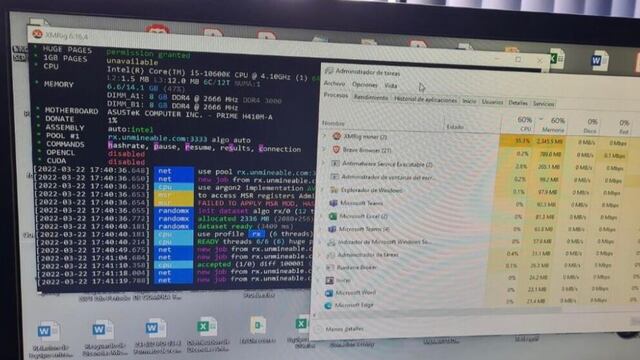Image resolution: width=640 pixels, height=360 pixels.
Task: Click the Microsoft Word process icon
Action: (x=329, y=293)
